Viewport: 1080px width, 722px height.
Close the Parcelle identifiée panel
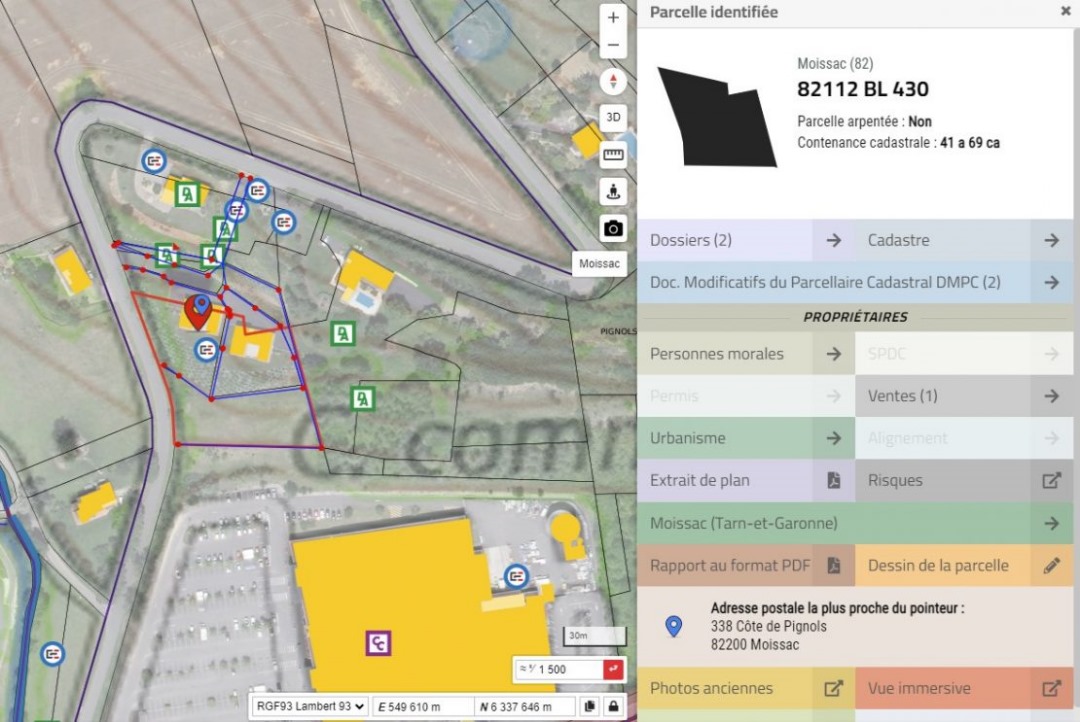[x=1065, y=12]
